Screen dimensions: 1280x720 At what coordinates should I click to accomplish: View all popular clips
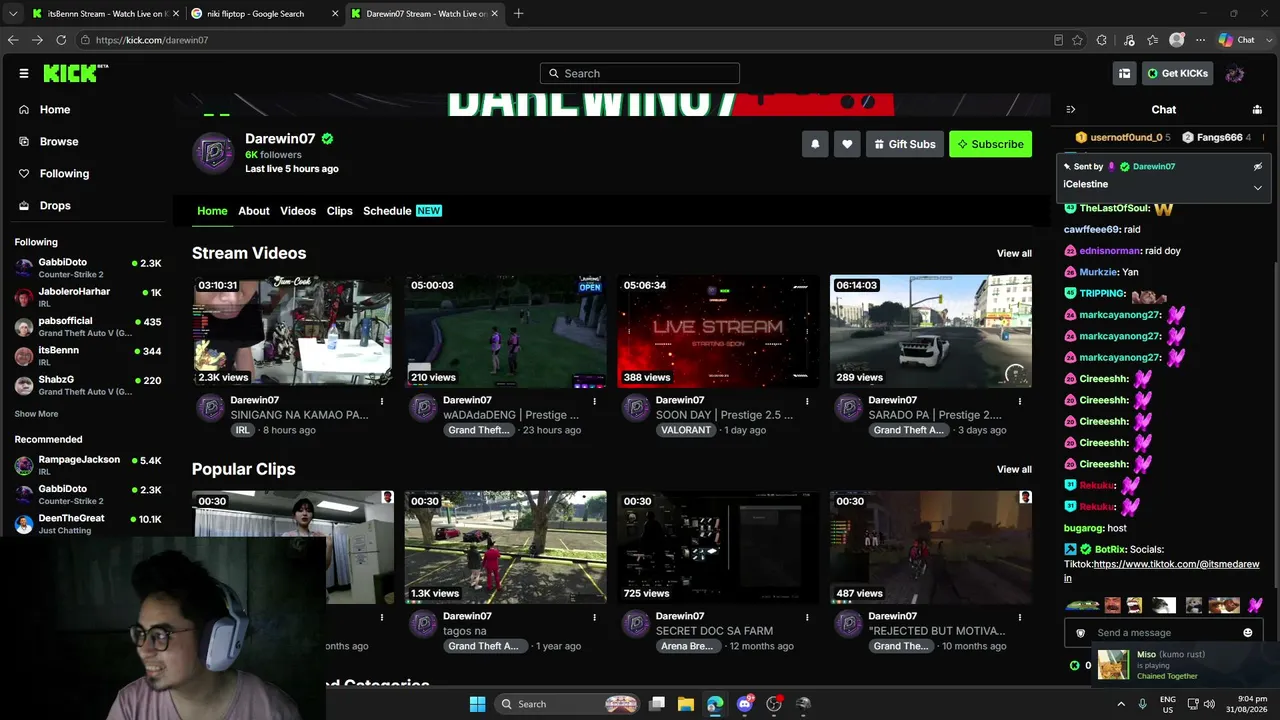1014,469
